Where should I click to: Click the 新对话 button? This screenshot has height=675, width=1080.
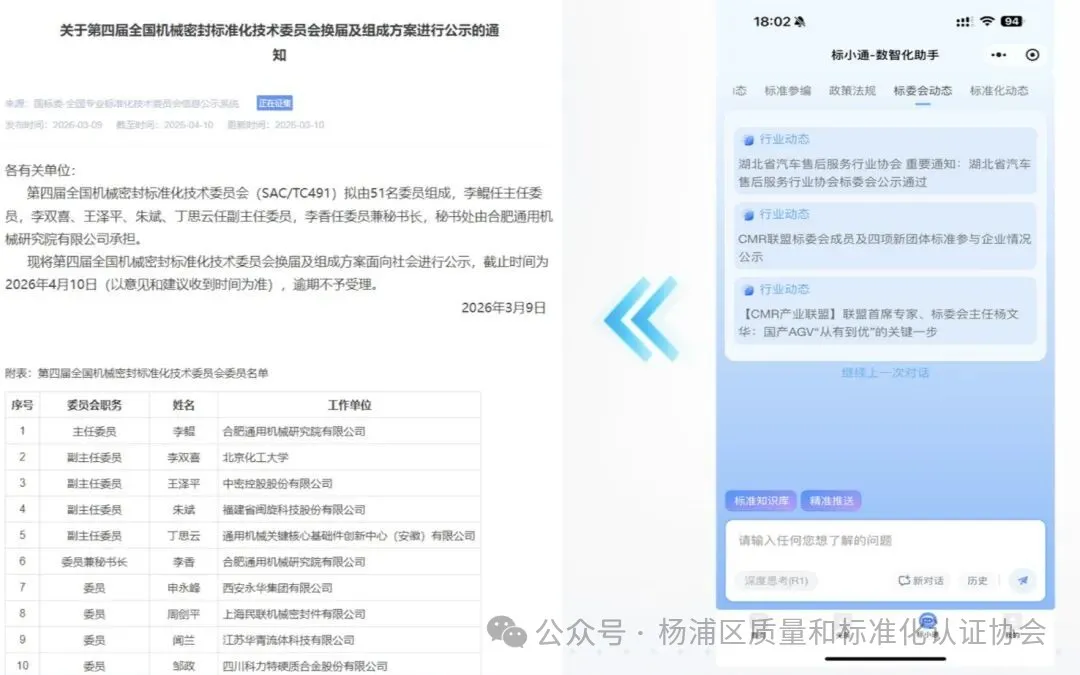921,580
